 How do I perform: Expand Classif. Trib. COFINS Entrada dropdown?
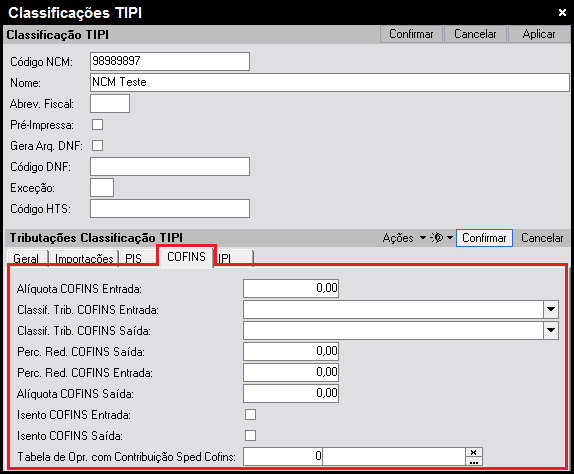tap(551, 310)
